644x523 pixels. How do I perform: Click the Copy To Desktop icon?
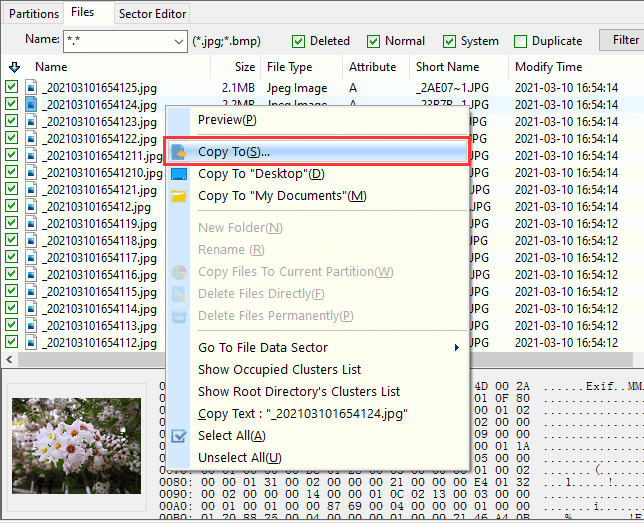tap(179, 174)
